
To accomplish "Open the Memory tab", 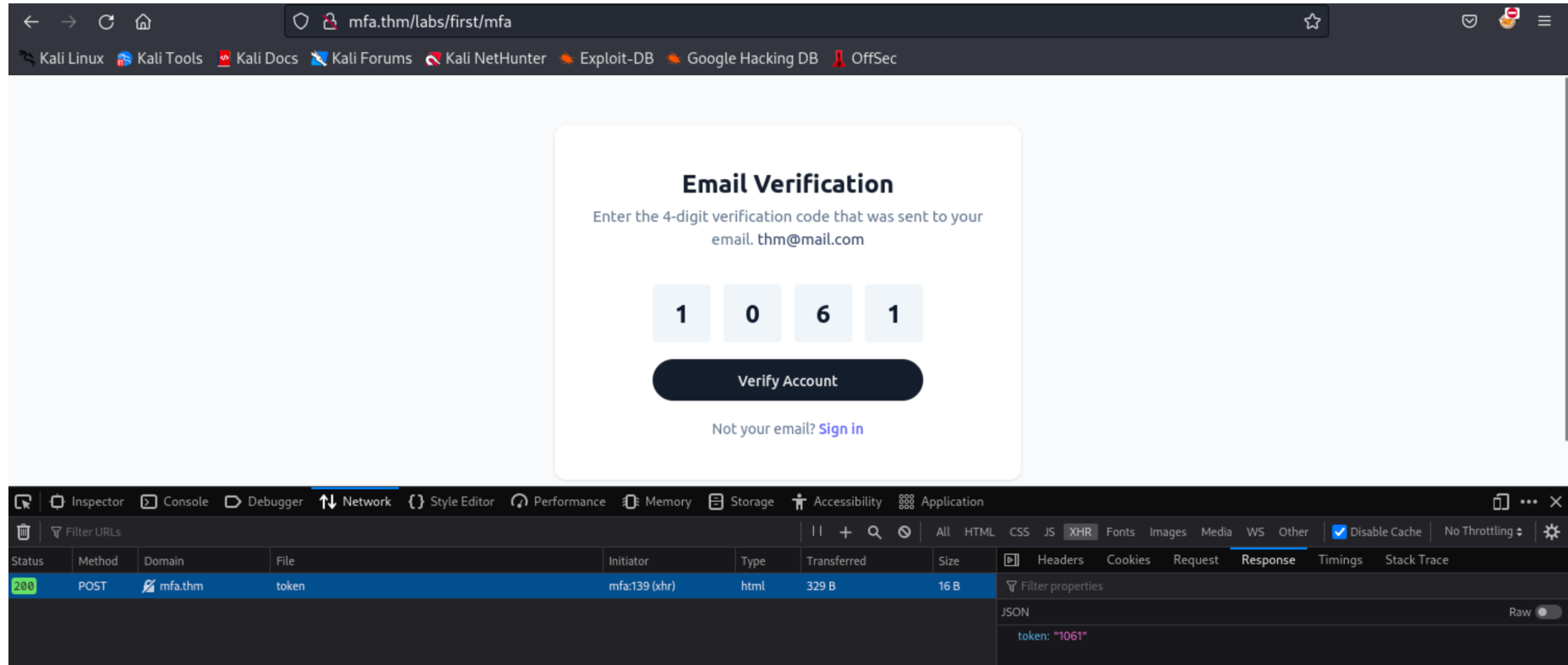I will (x=657, y=502).
